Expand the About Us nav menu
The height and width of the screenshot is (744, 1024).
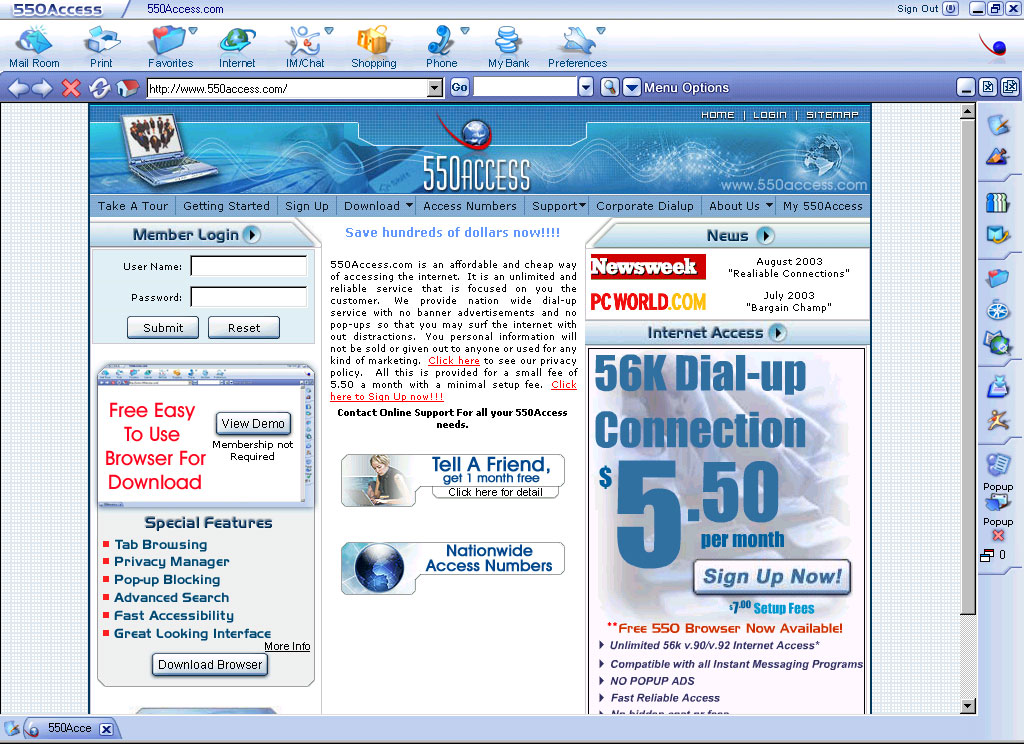769,205
